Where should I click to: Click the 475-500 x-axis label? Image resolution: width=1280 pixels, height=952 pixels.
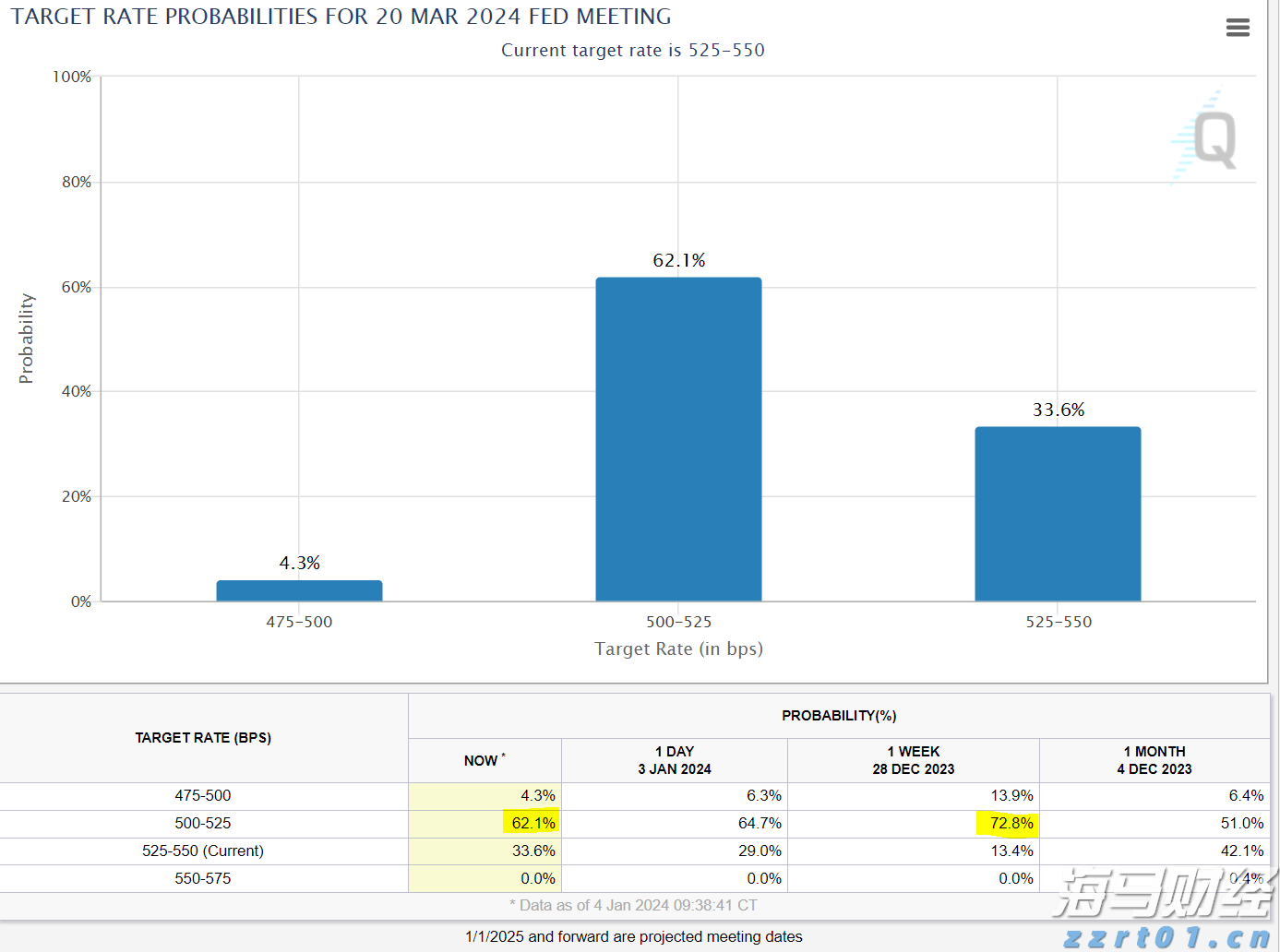click(x=299, y=622)
